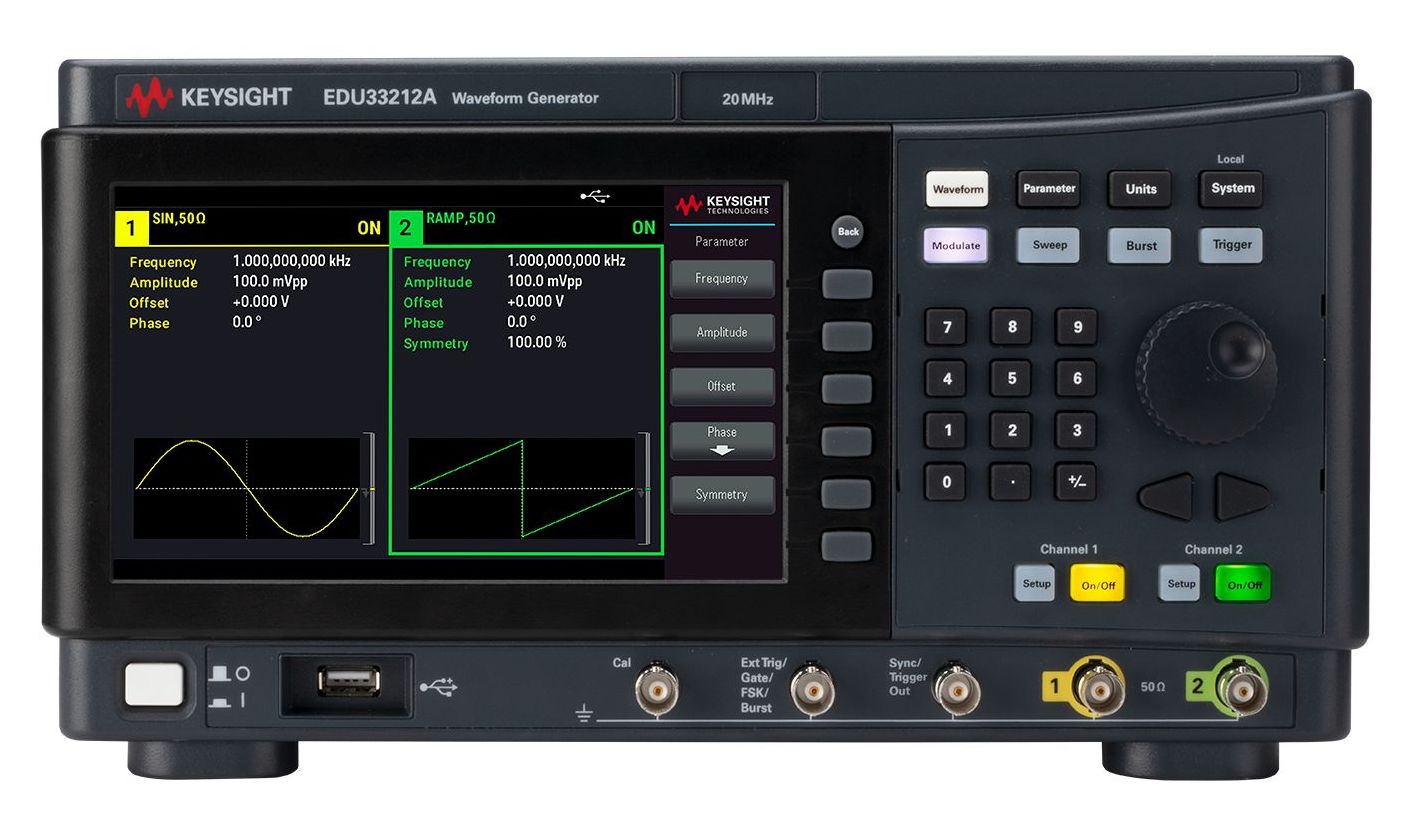Viewport: 1422px width, 816px height.
Task: Tap number key 8 on keypad
Action: tap(1012, 327)
